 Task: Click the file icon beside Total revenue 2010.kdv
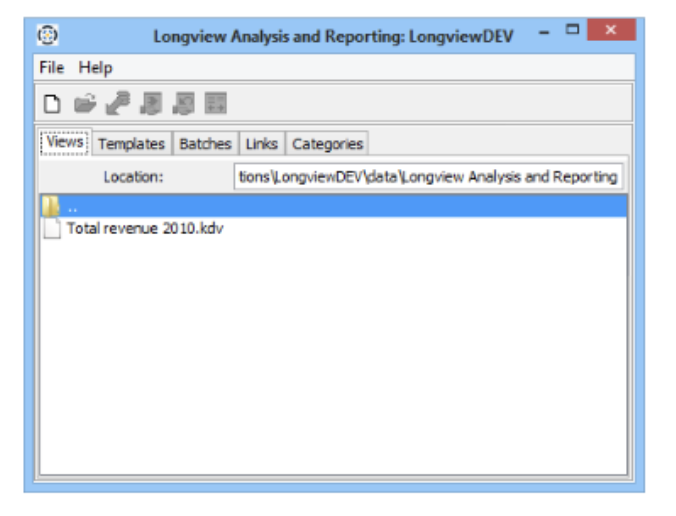[52, 229]
